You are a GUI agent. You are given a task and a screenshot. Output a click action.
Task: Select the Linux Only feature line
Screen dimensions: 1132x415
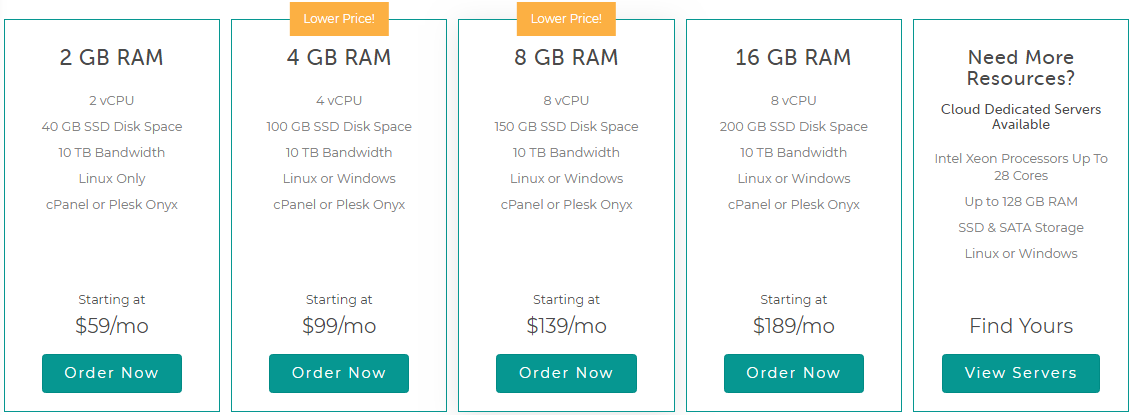[112, 178]
